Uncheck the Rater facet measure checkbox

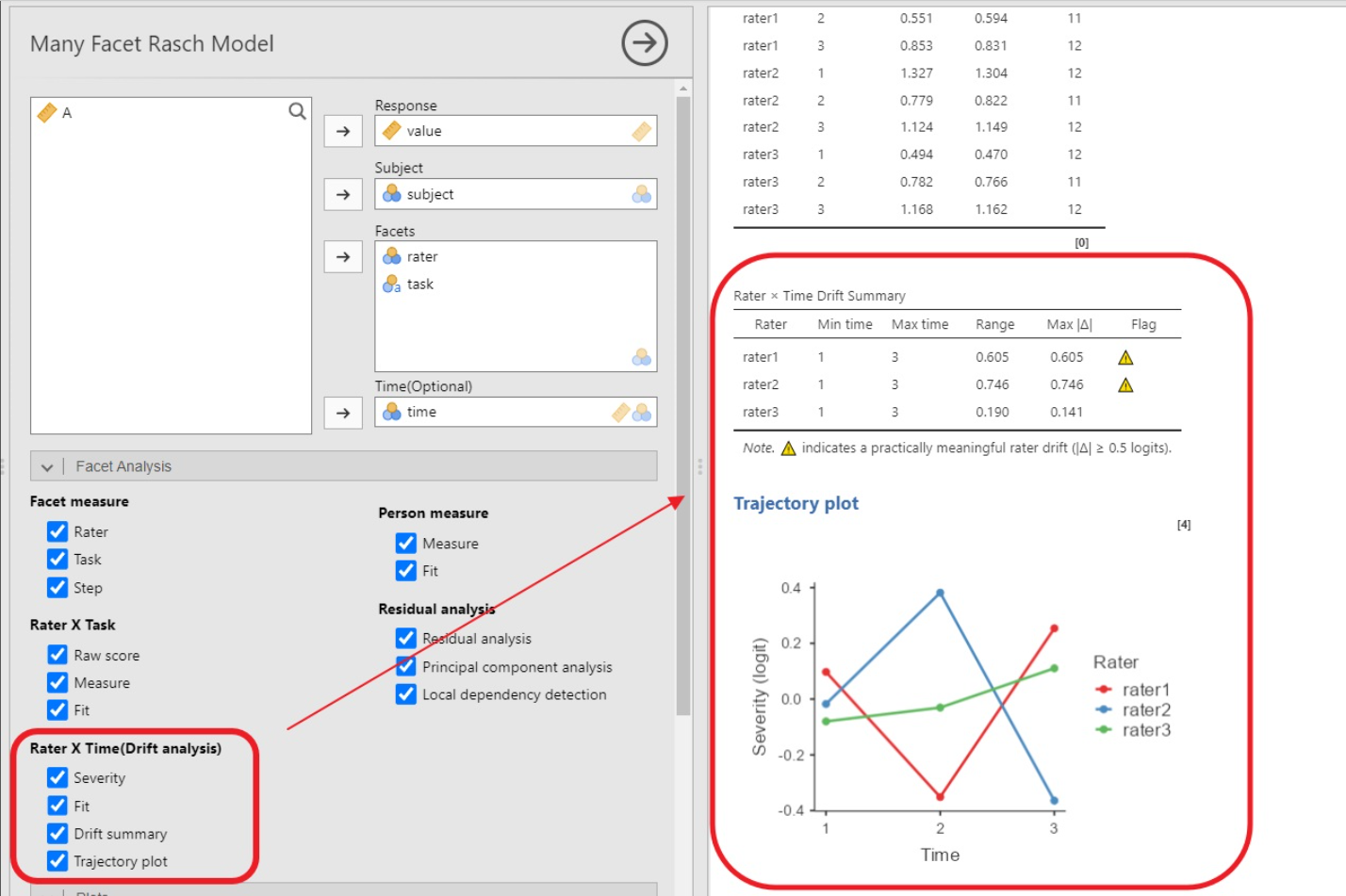(57, 531)
